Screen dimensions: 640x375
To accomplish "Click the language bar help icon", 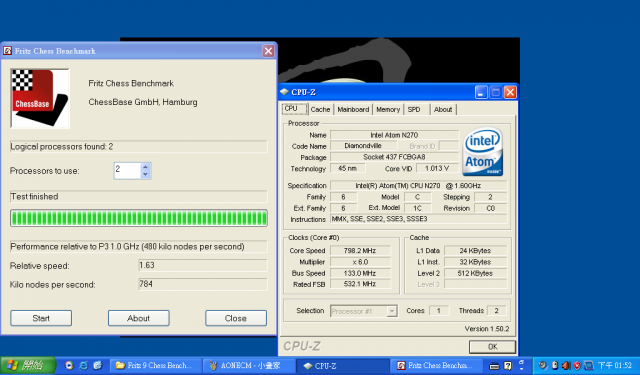I will click(x=508, y=366).
